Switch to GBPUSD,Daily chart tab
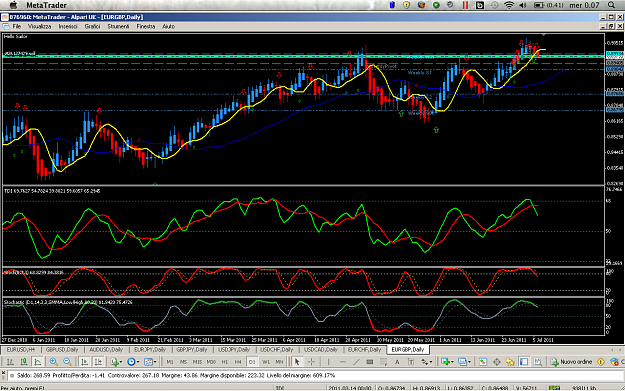This screenshot has width=625, height=391. pyautogui.click(x=62, y=350)
